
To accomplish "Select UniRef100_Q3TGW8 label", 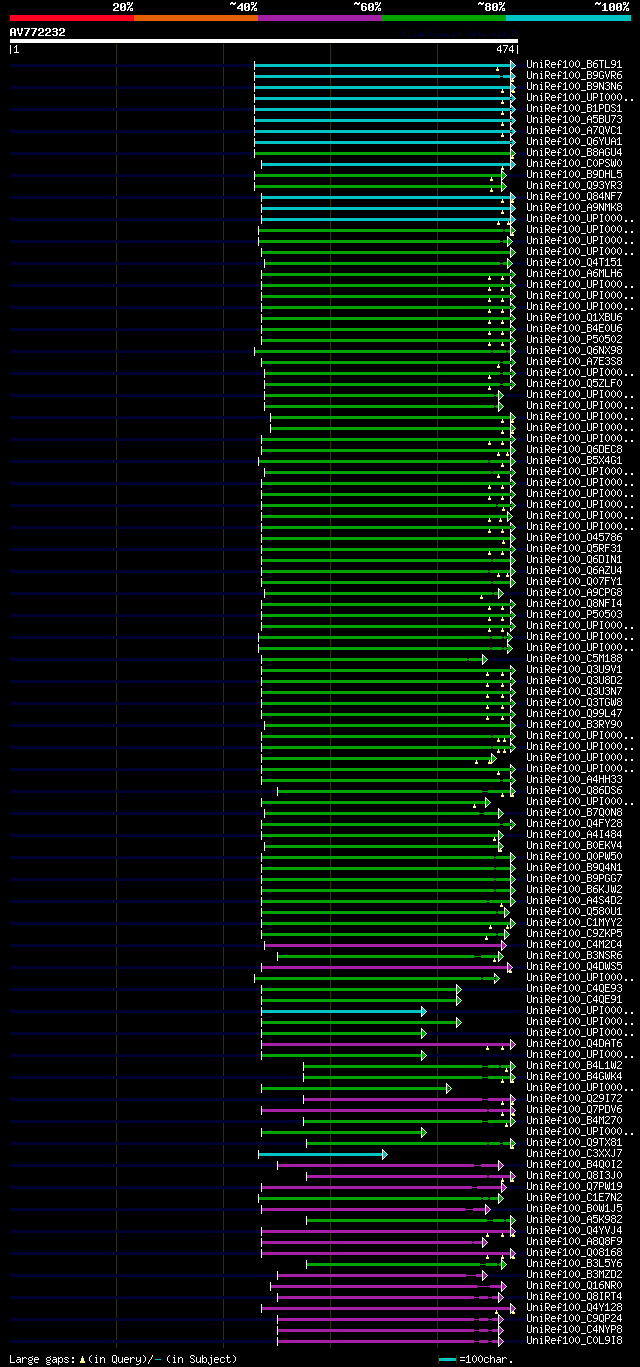I will click(576, 702).
